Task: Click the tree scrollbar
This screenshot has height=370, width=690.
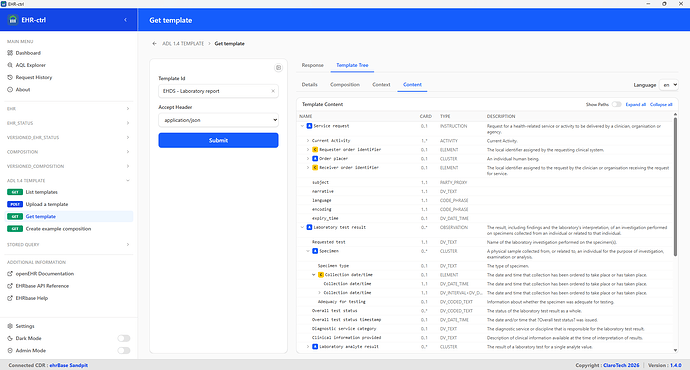Action: [675, 187]
